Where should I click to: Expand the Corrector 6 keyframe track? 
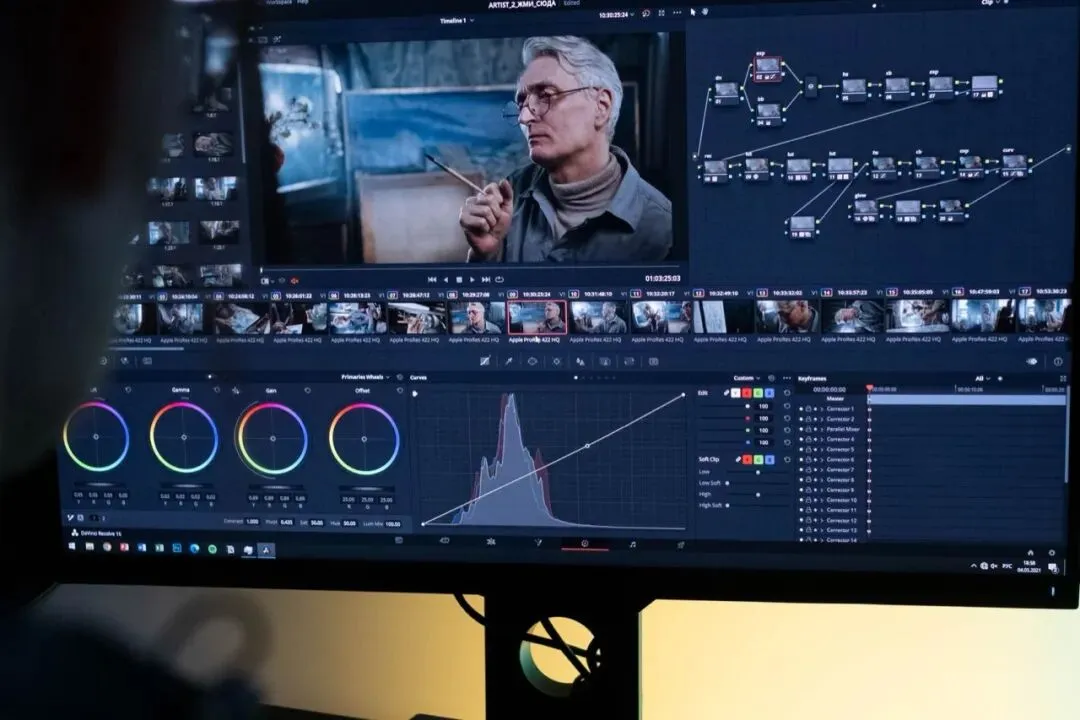pos(822,460)
